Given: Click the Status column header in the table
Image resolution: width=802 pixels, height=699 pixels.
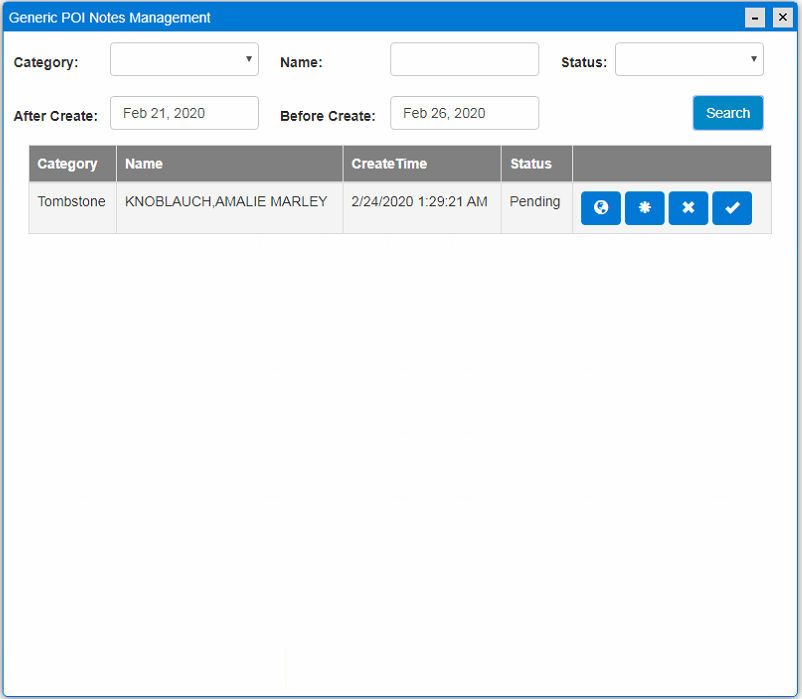Looking at the screenshot, I should (x=531, y=164).
